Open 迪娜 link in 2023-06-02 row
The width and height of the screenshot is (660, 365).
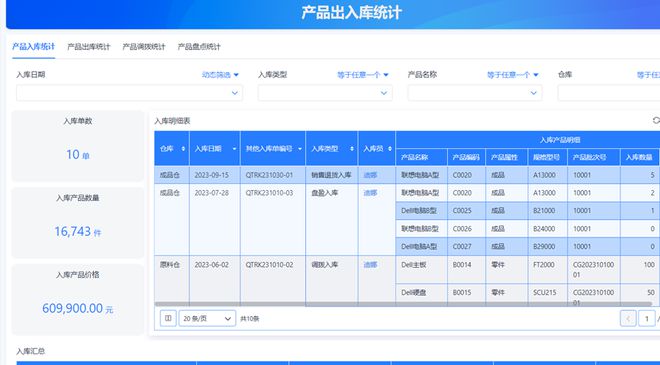(x=370, y=265)
